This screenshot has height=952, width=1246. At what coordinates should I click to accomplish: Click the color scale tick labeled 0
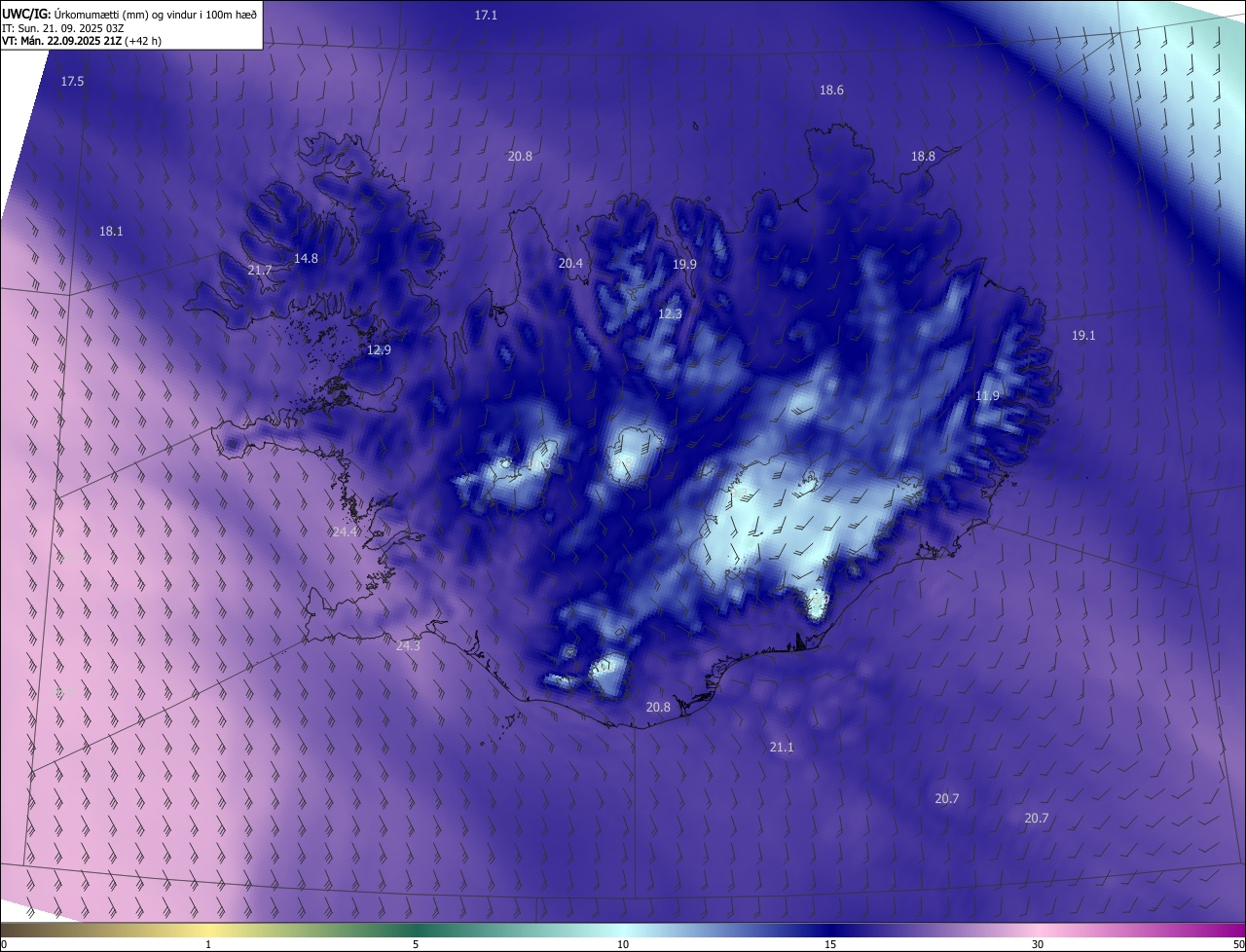click(4, 944)
